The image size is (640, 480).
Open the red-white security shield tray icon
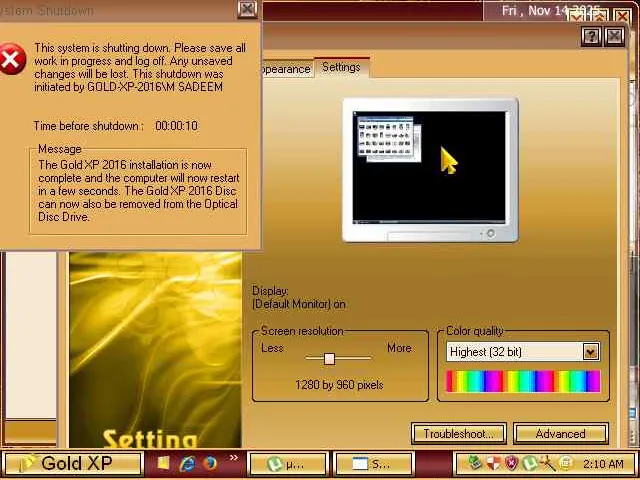coord(493,463)
